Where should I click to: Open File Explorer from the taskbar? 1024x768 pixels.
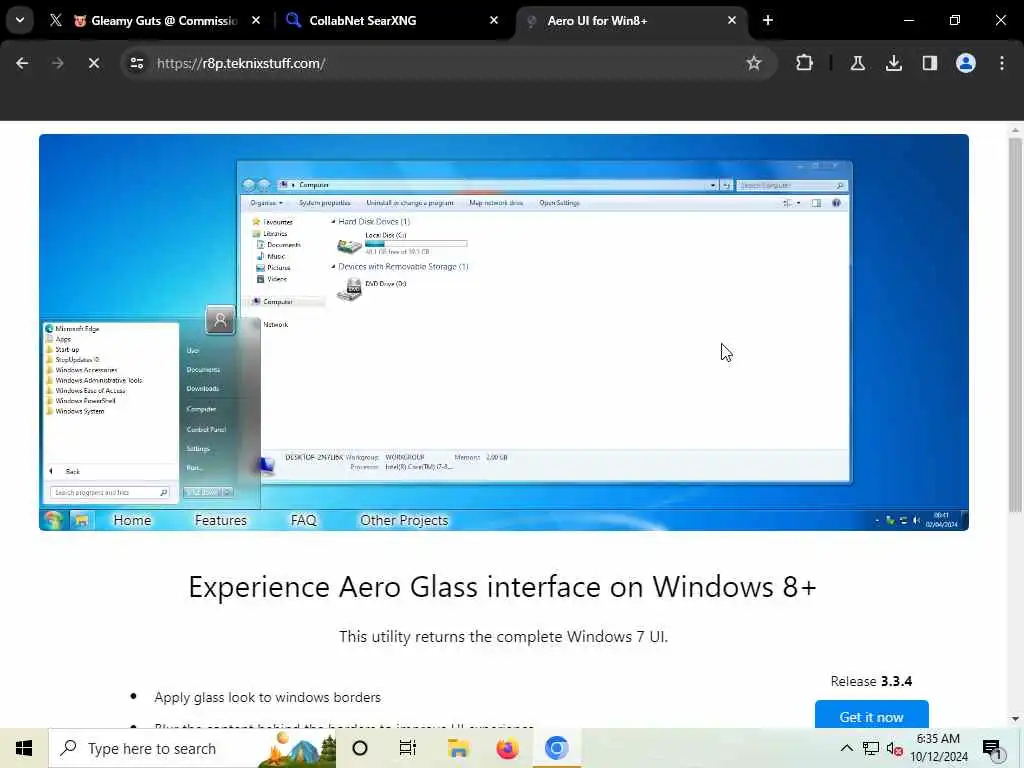coord(458,748)
